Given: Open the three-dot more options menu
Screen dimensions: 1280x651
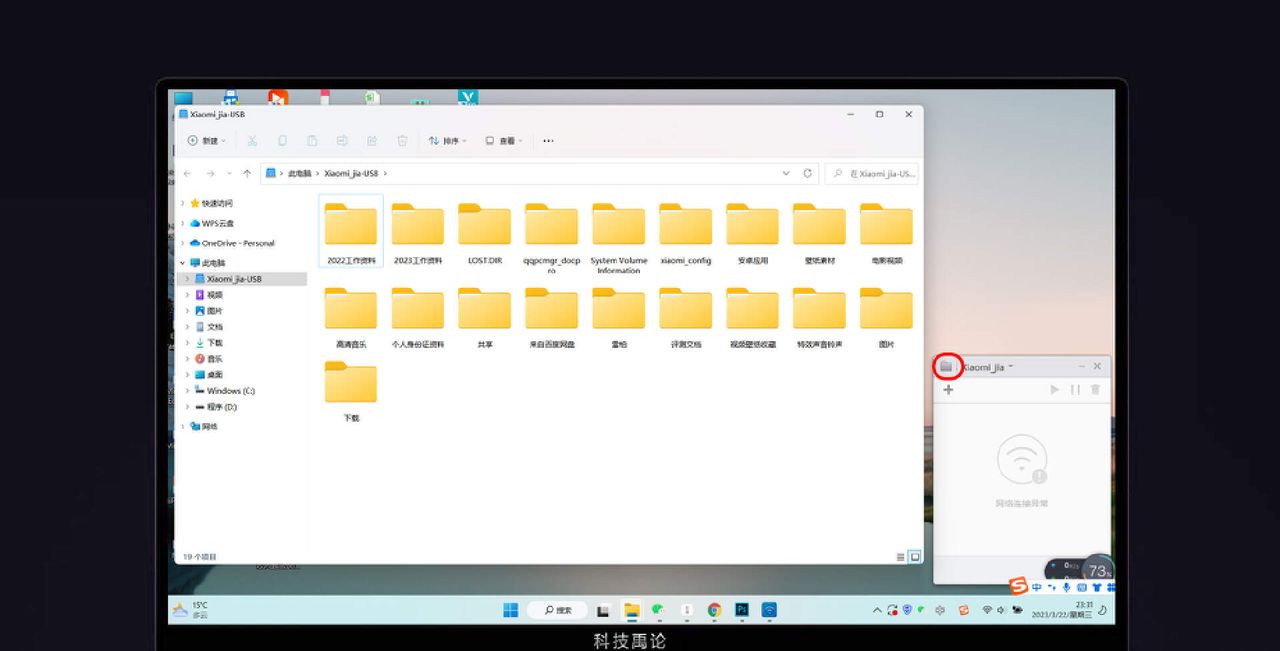Looking at the screenshot, I should pyautogui.click(x=548, y=141).
